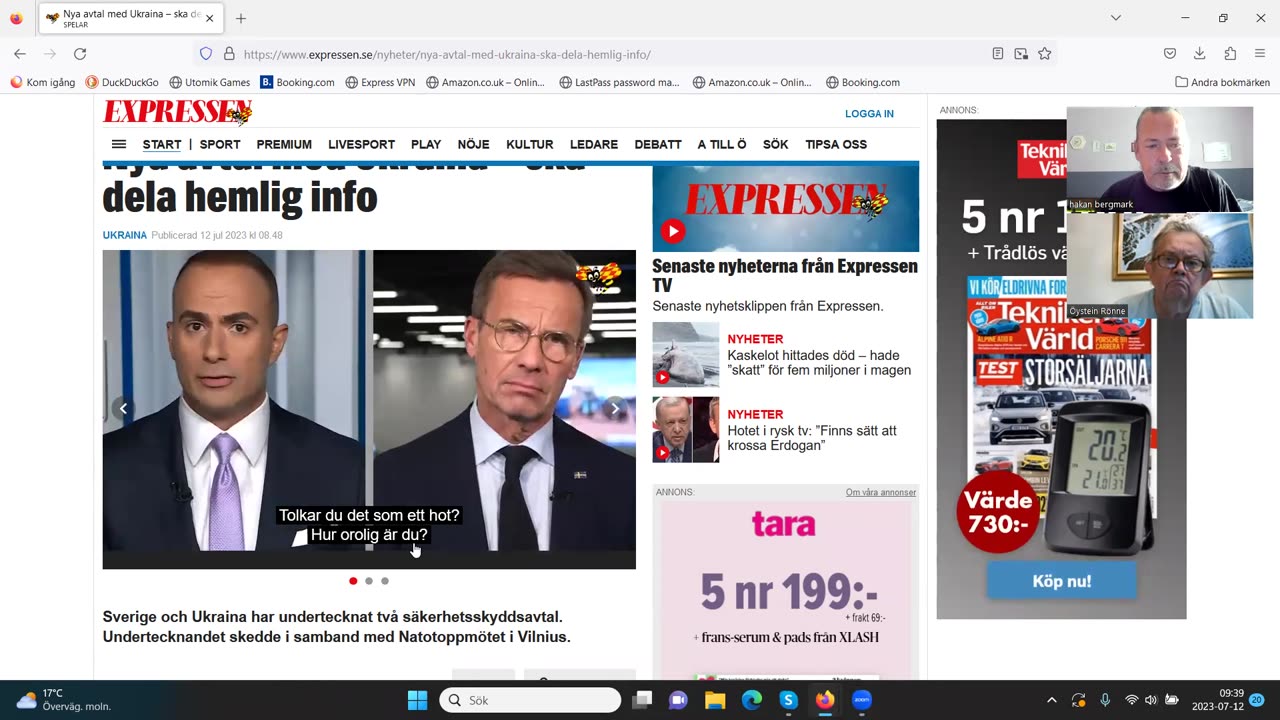Open Firefox downloads panel icon
This screenshot has width=1280, height=720.
coord(1200,54)
